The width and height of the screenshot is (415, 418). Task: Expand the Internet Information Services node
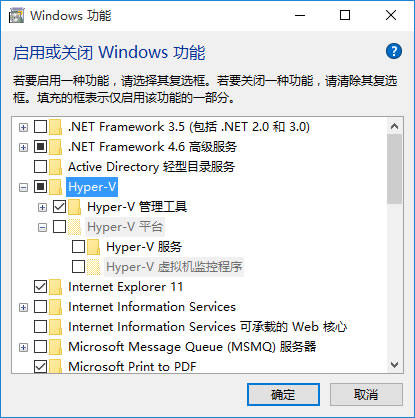point(23,307)
